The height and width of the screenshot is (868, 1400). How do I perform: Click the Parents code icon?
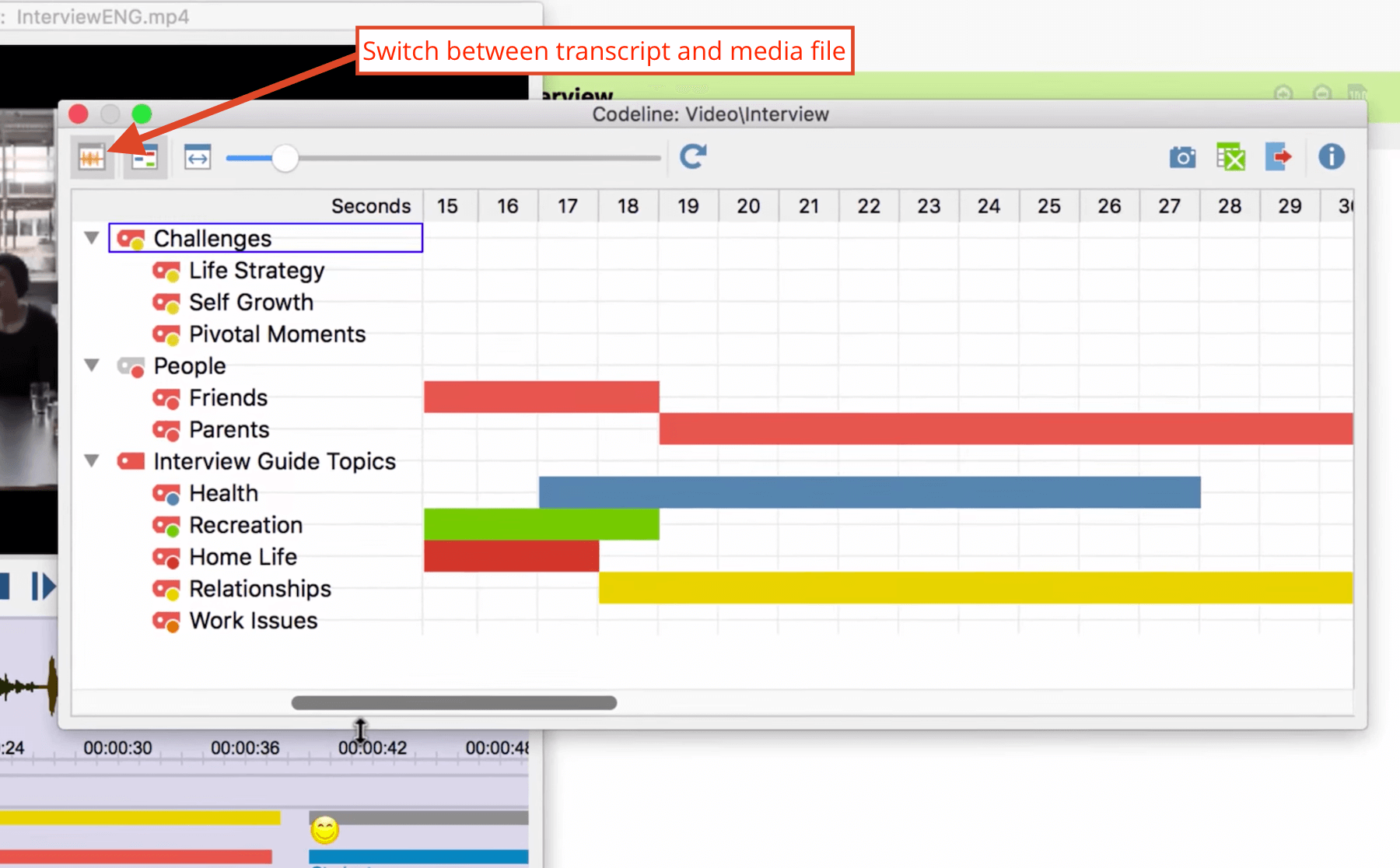[x=166, y=430]
